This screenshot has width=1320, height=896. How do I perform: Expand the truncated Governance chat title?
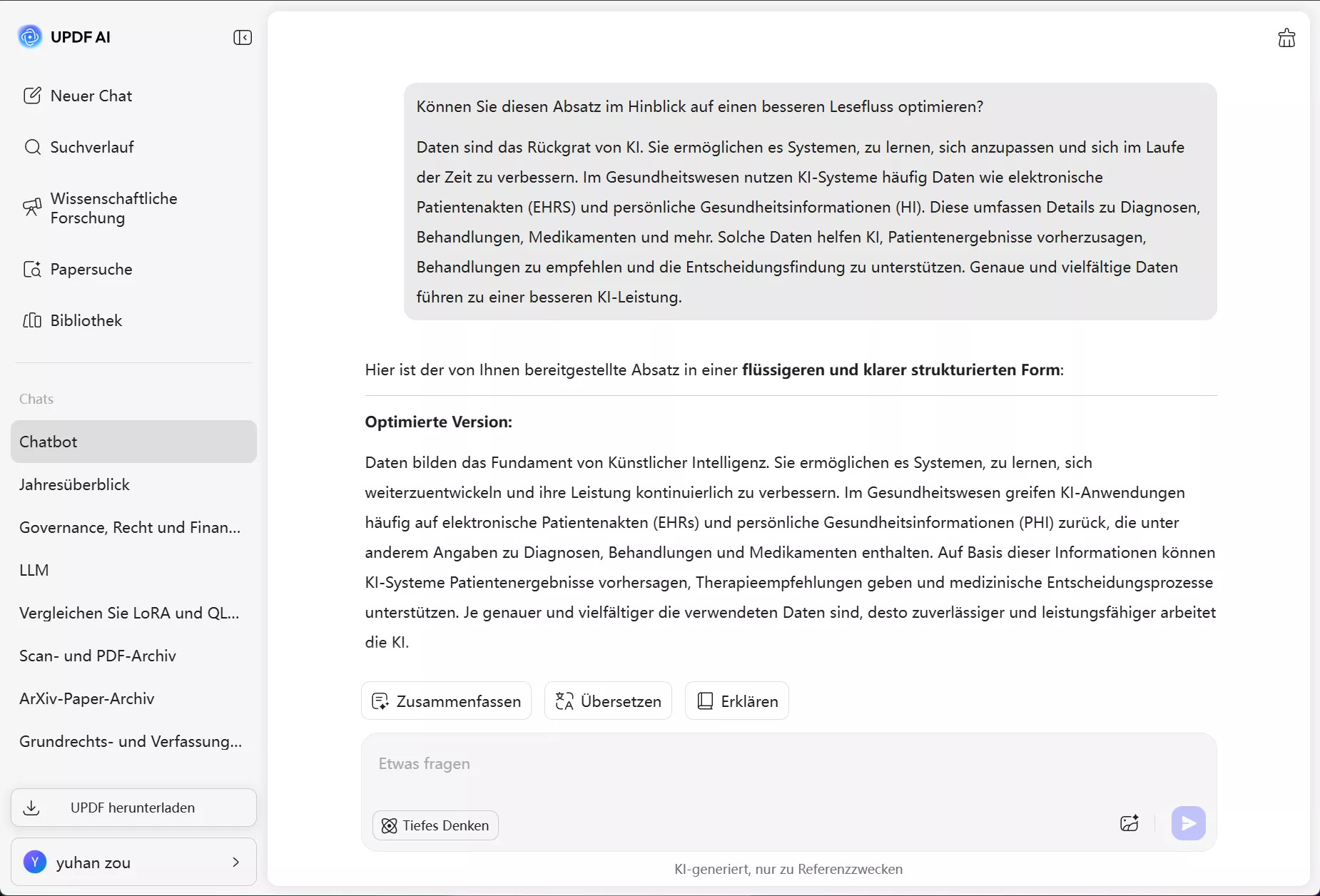(129, 527)
